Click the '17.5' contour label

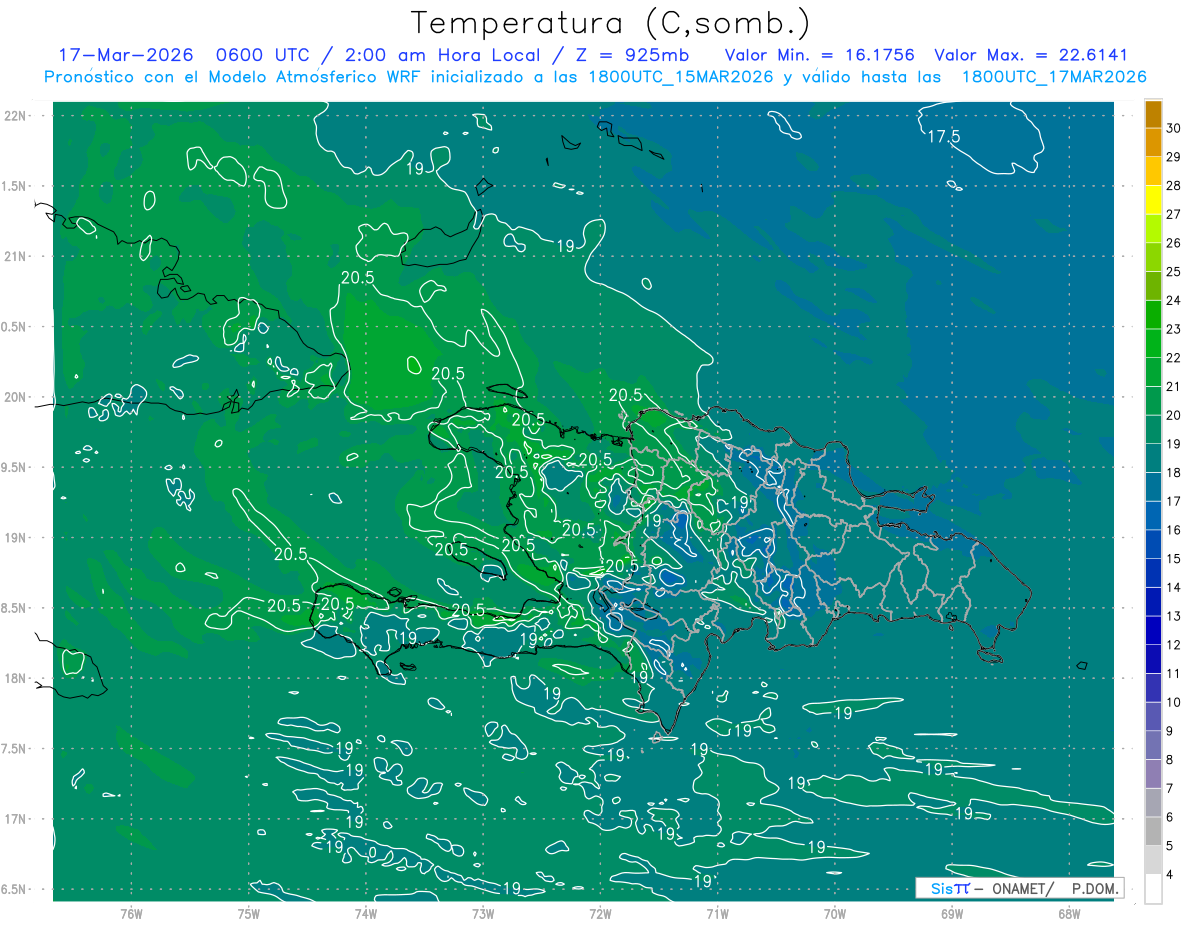tap(943, 137)
